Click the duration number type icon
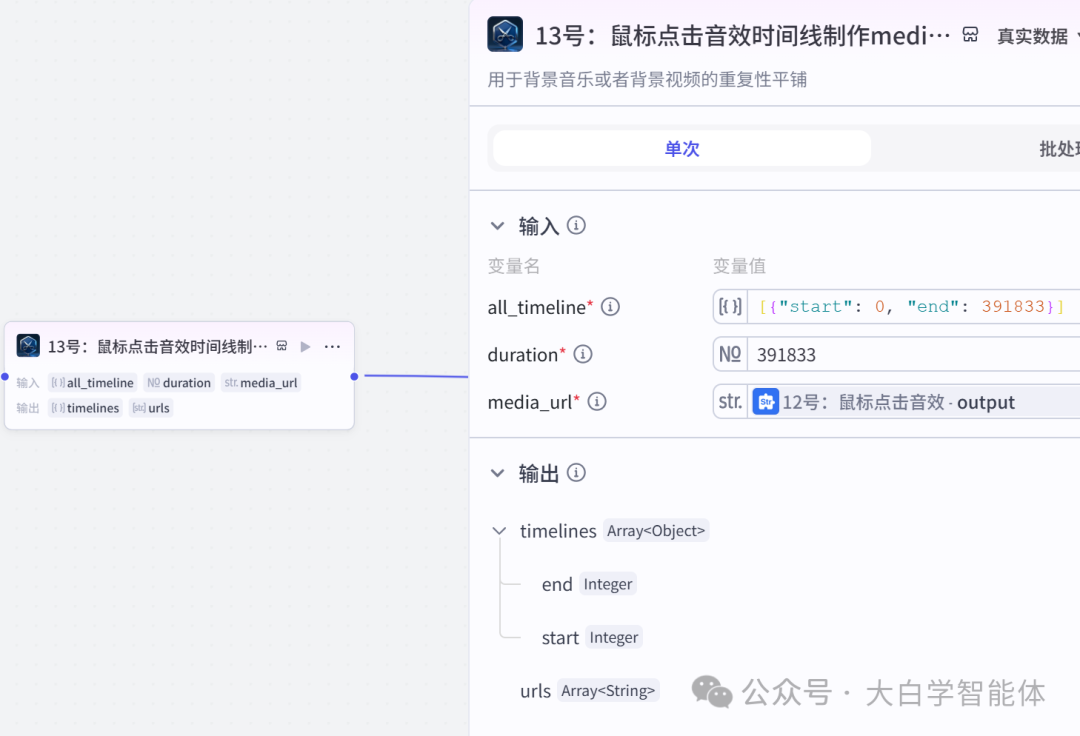The image size is (1080, 736). point(730,354)
